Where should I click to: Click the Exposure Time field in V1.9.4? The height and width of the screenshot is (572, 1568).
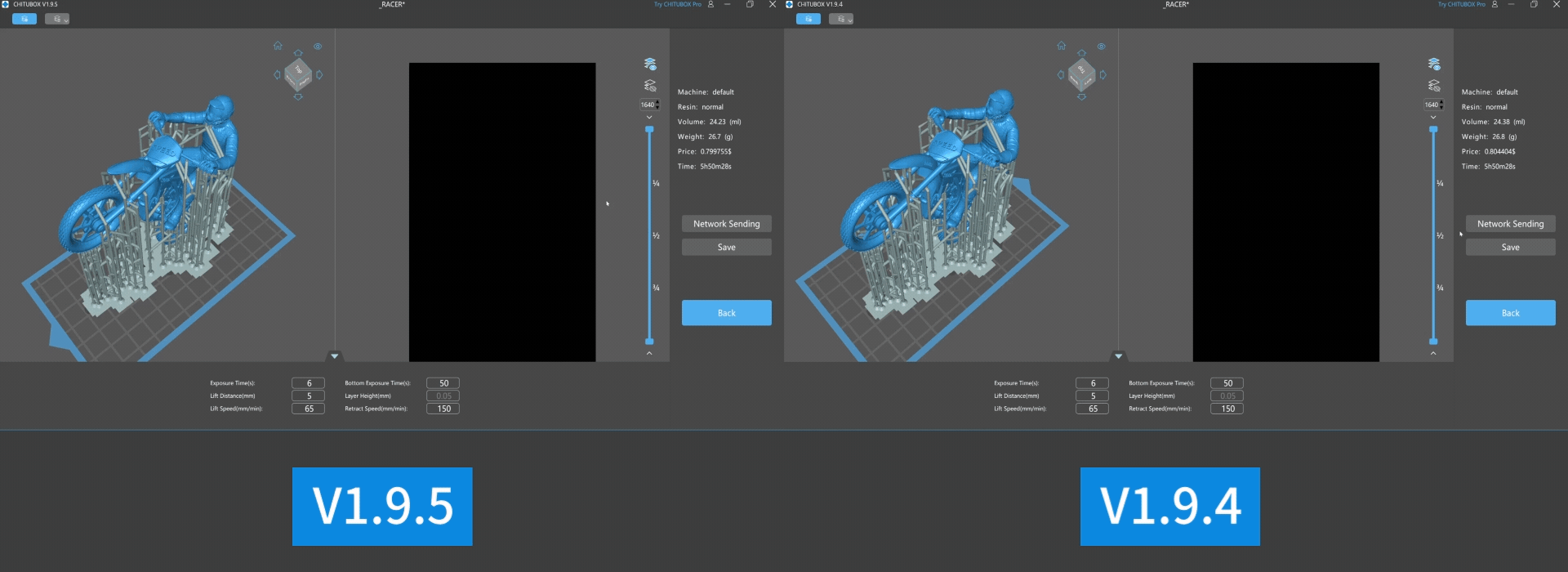click(x=1093, y=383)
